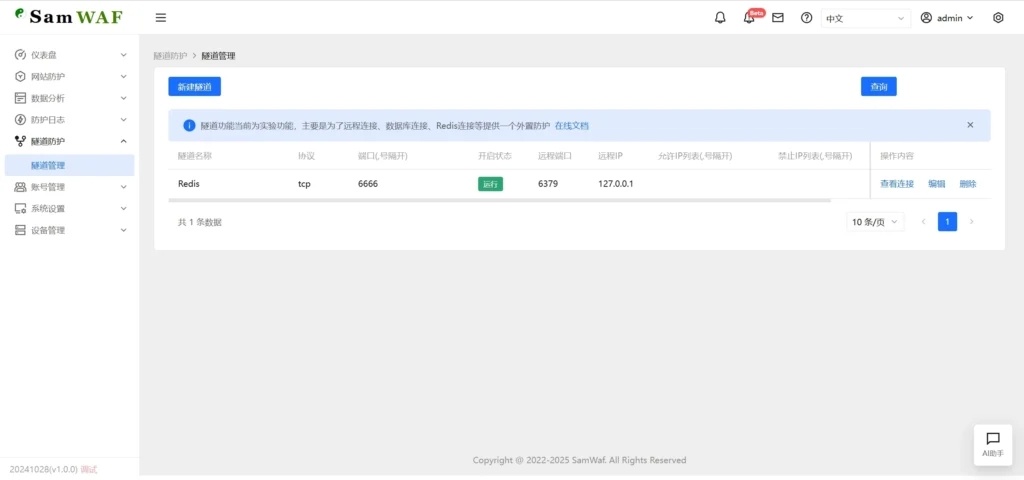Close the blue info banner

[x=970, y=125]
